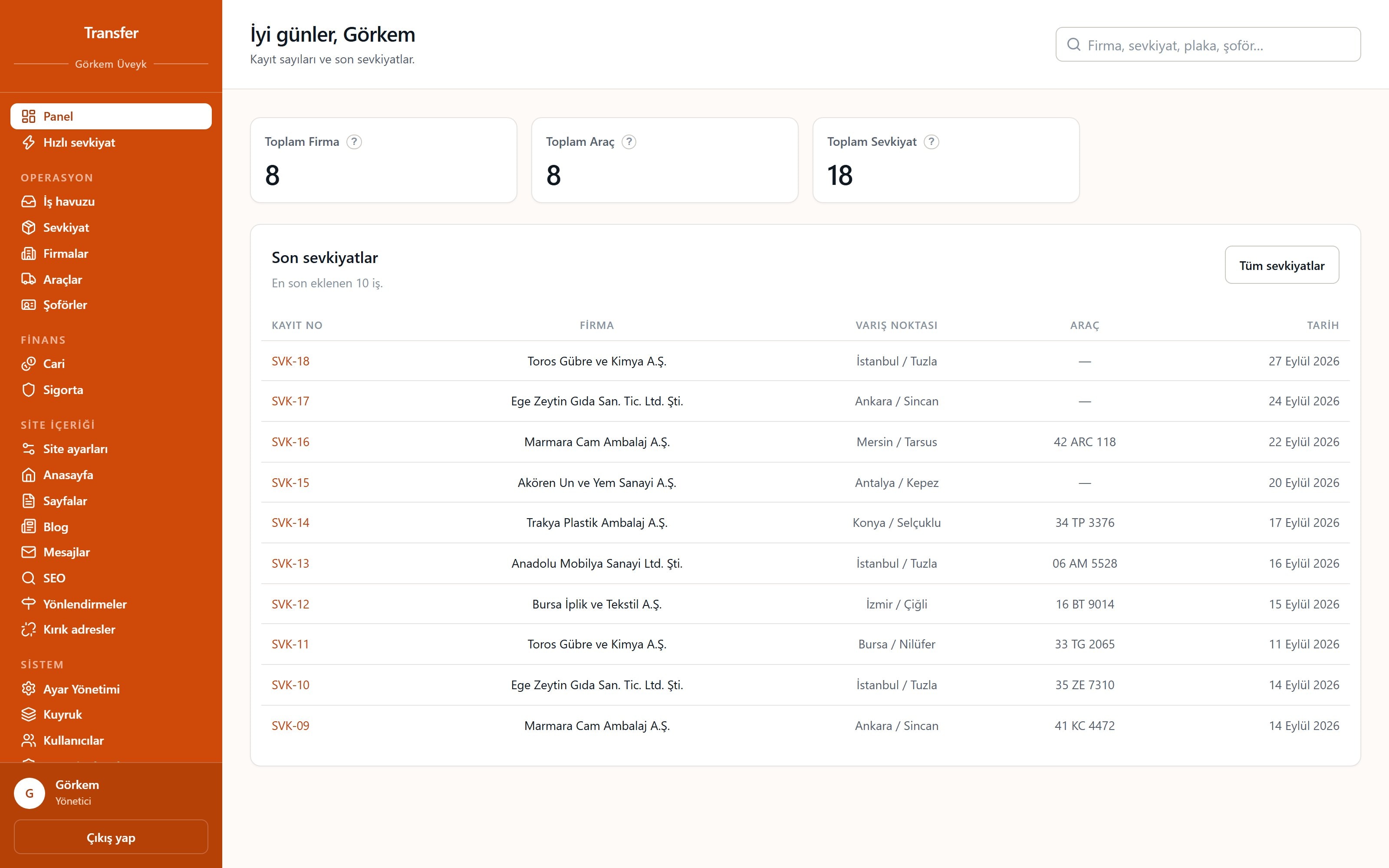Focus the Firma, sevkiyat, plaka search field

click(1208, 45)
